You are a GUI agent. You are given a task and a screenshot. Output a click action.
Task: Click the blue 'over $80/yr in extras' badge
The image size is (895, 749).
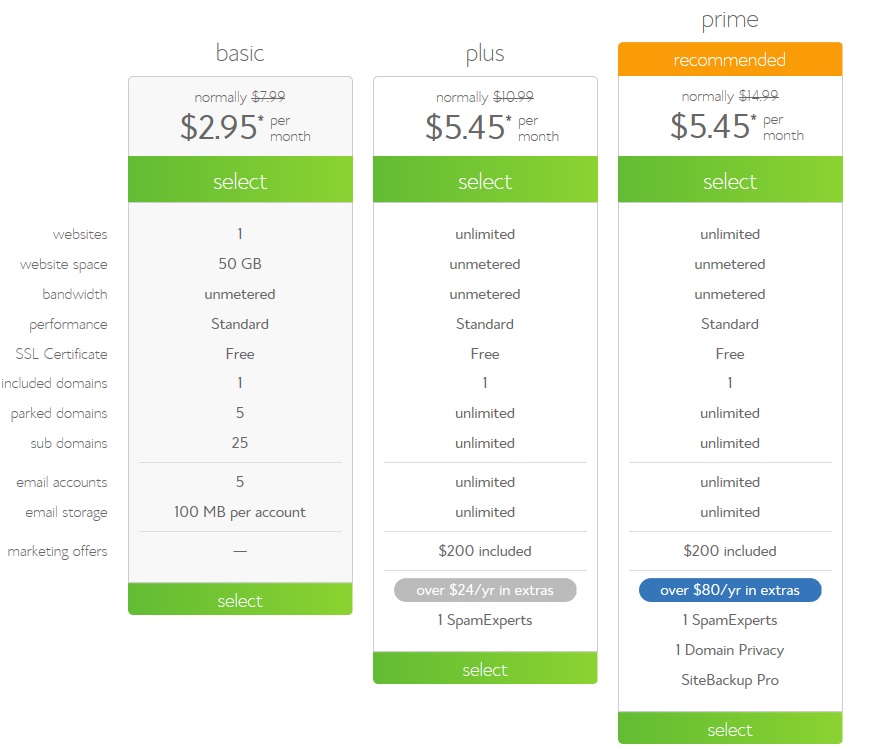point(730,590)
